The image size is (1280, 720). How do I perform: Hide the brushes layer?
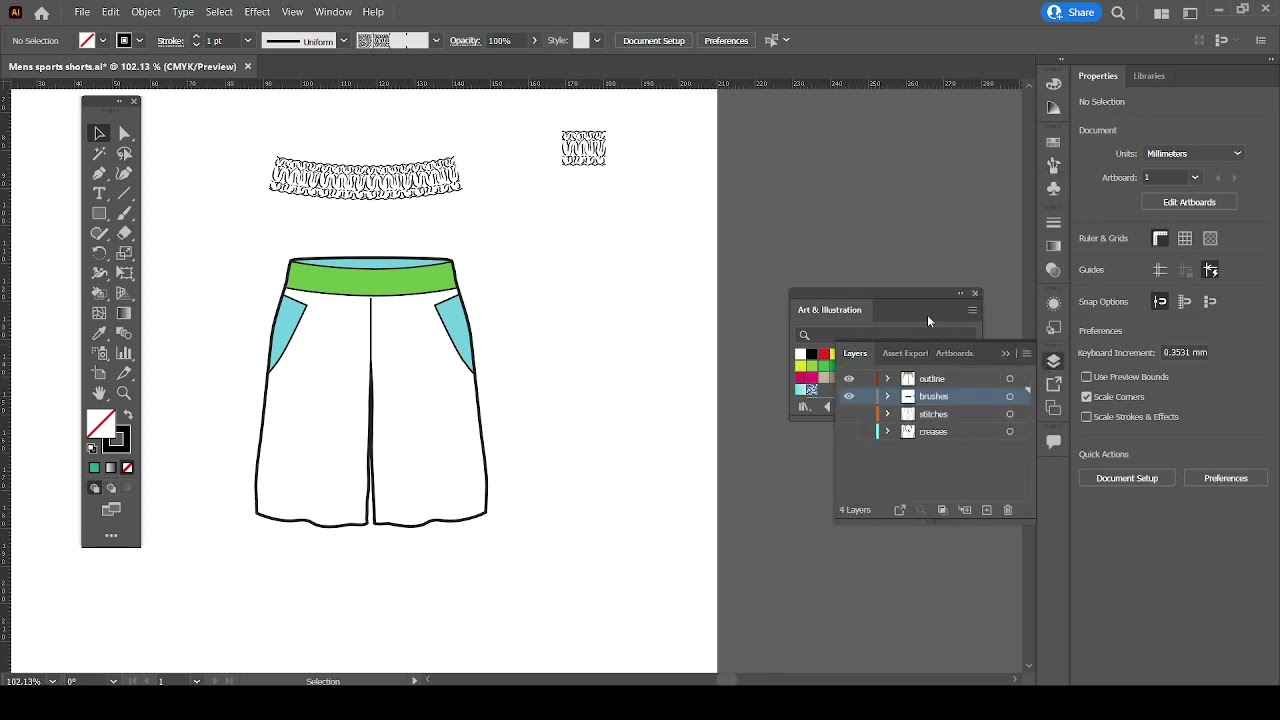[849, 397]
